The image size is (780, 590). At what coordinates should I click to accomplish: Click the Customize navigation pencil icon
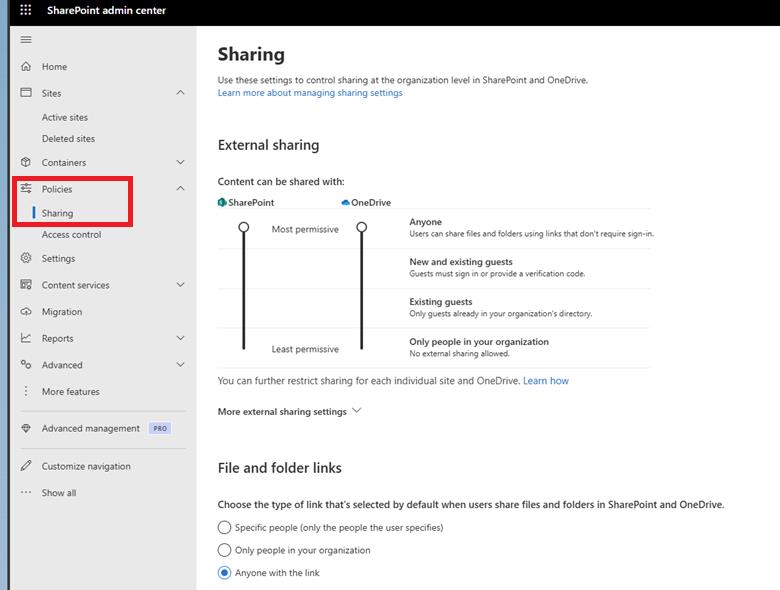pyautogui.click(x=26, y=466)
